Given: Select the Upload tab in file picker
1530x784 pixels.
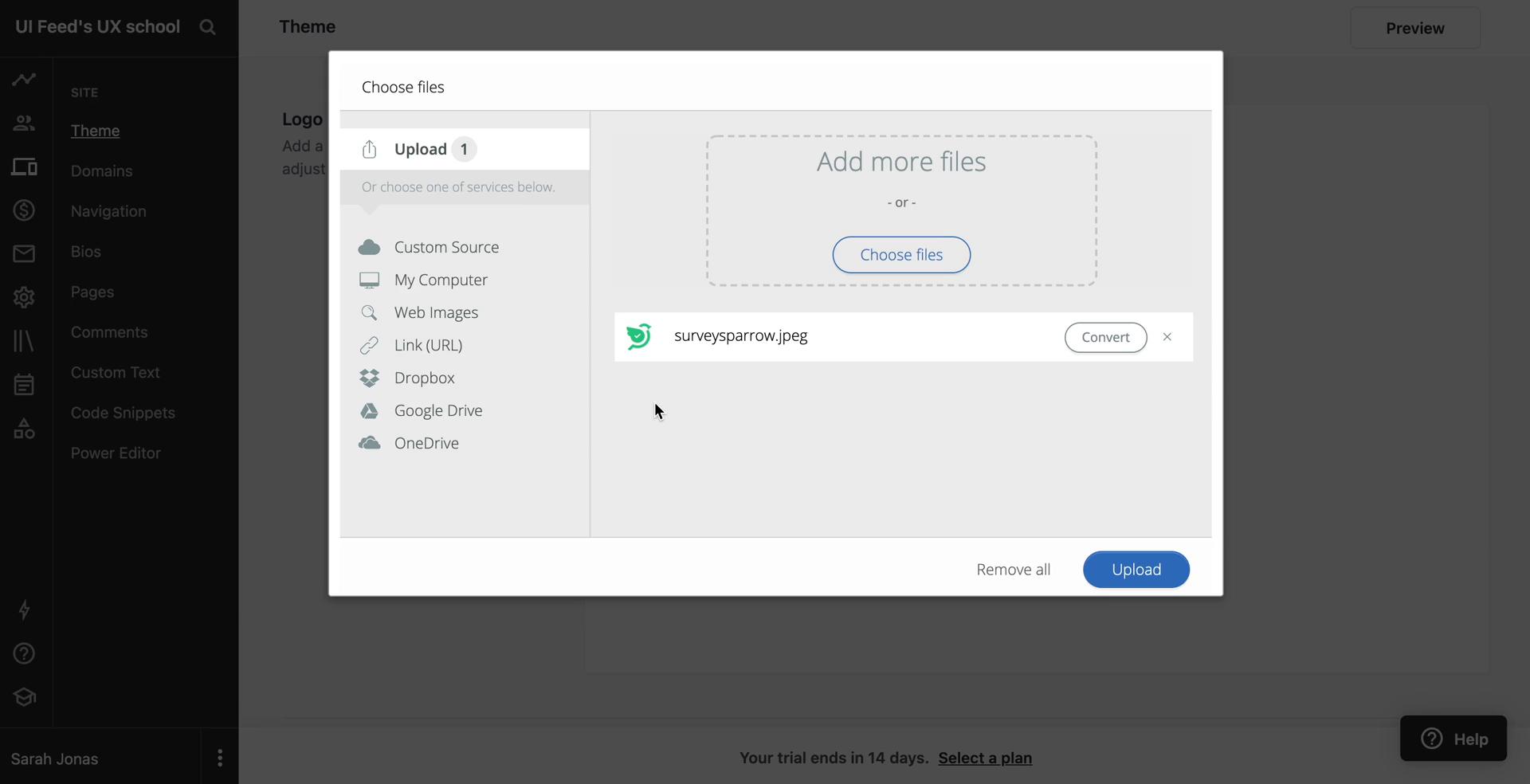Looking at the screenshot, I should tap(465, 149).
